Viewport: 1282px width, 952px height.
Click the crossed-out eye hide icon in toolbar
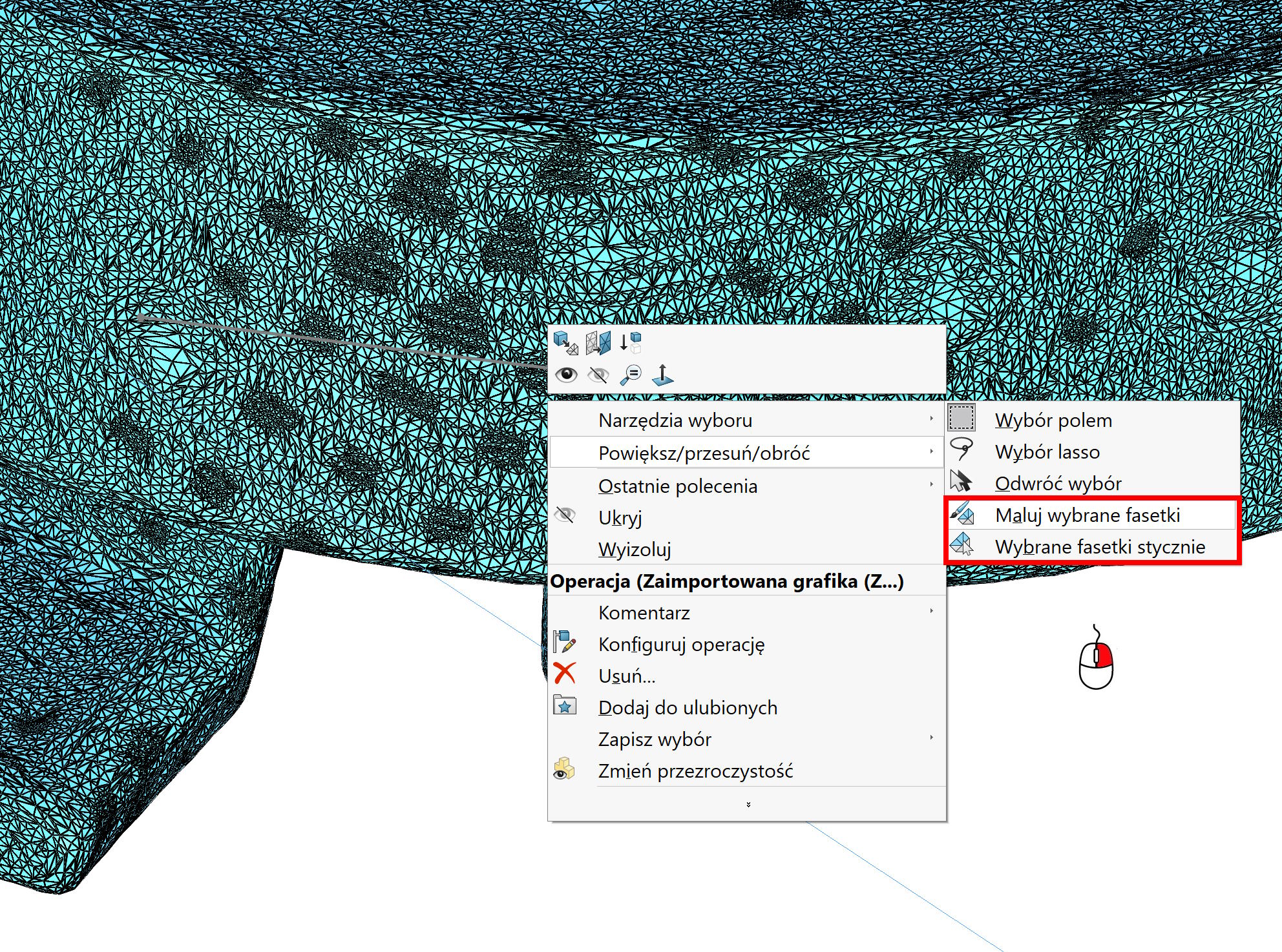coord(598,375)
